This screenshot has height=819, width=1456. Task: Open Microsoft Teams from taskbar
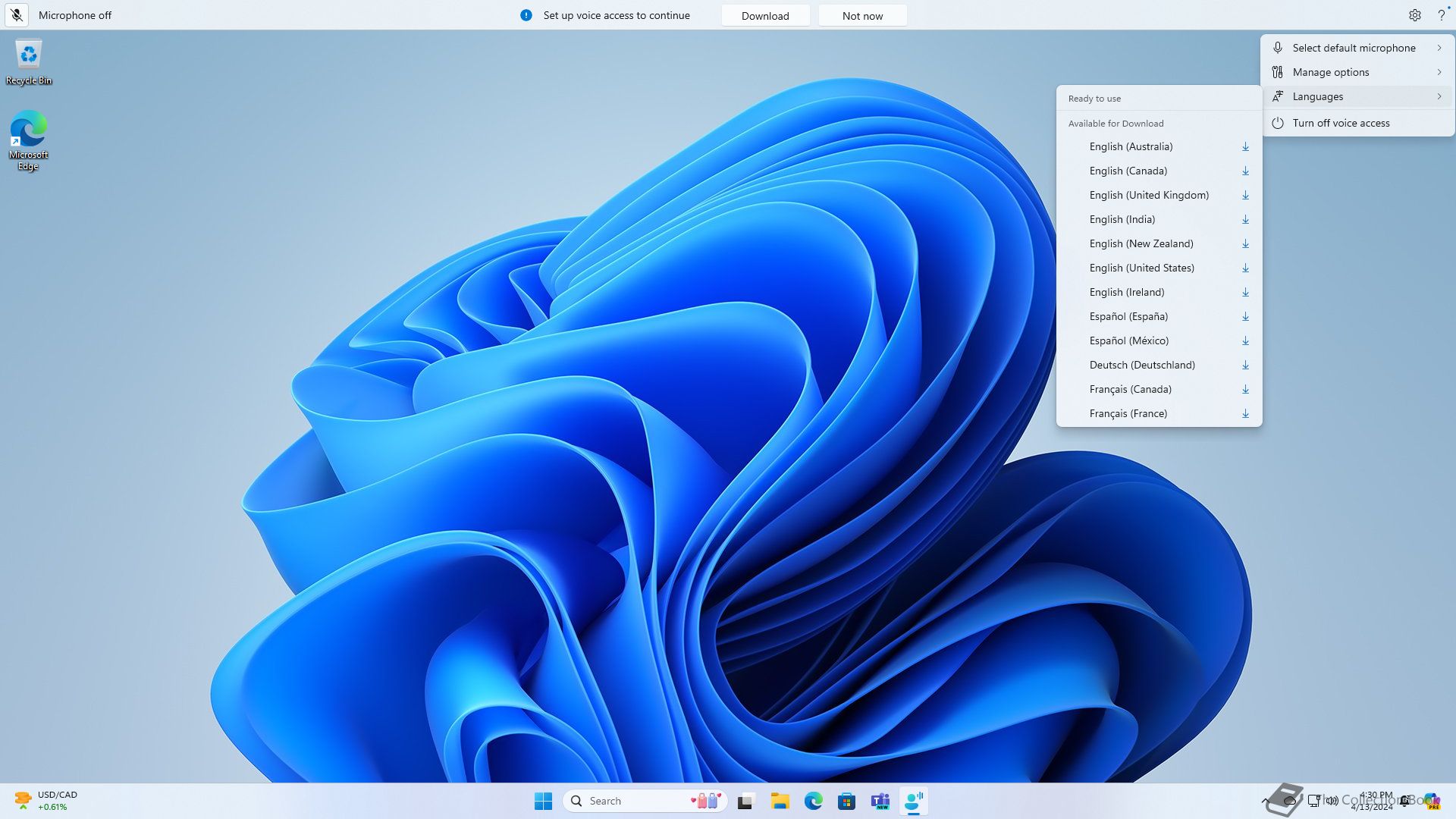(x=880, y=801)
